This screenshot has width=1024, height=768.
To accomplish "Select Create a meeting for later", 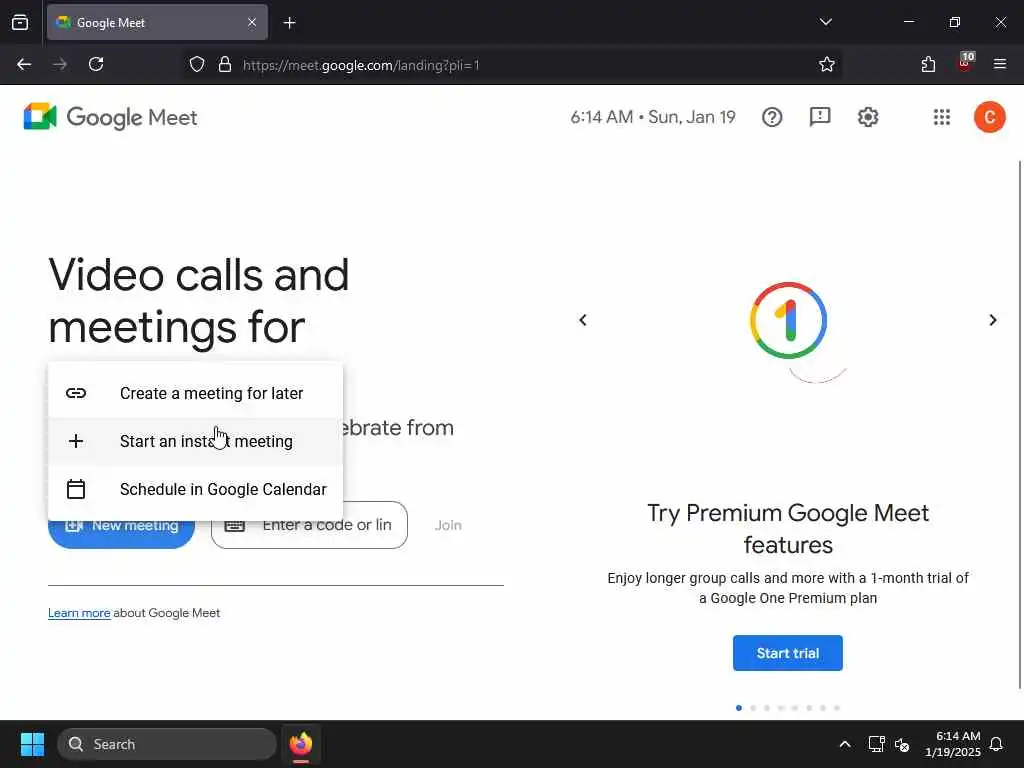I will tap(195, 393).
